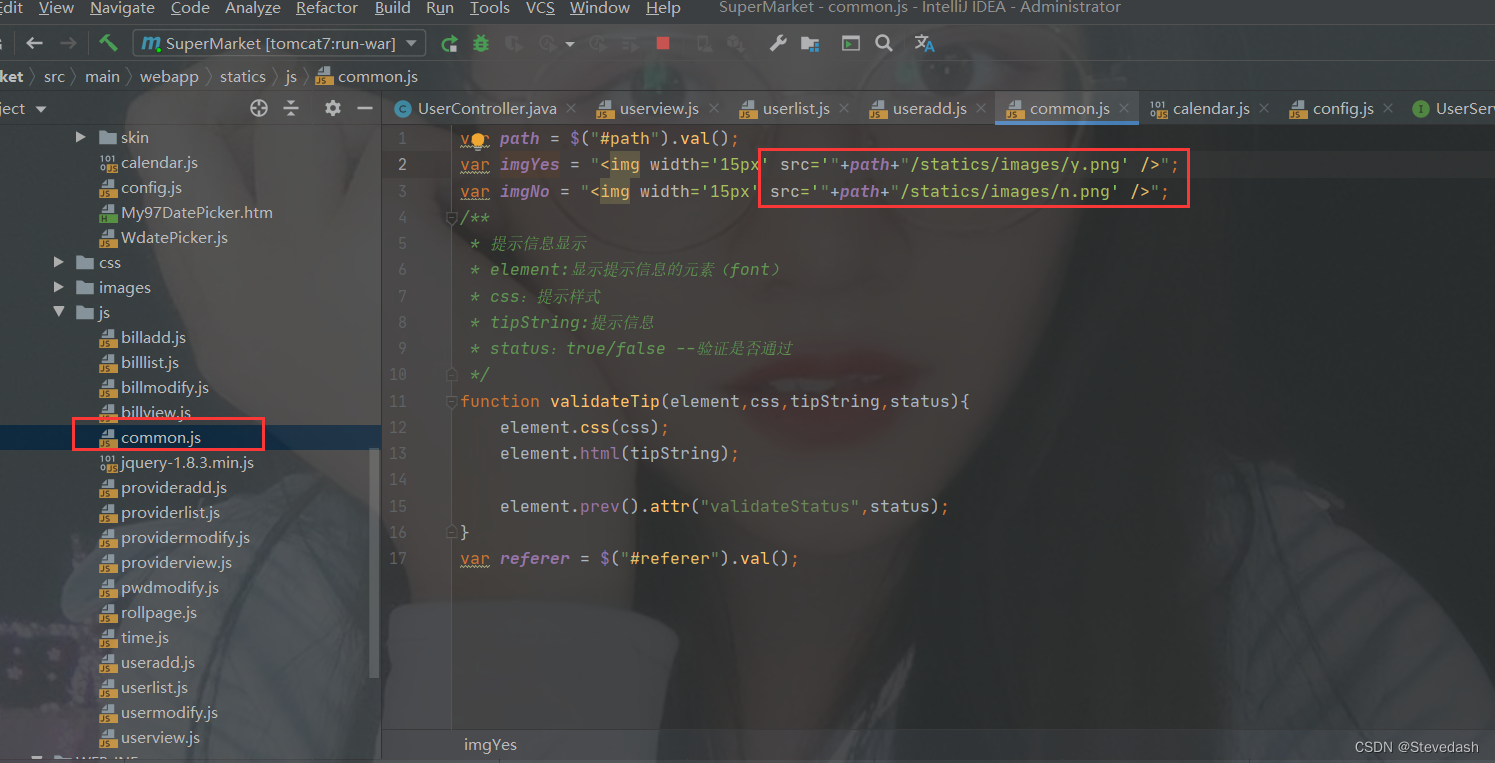Click the Forward navigation arrow
Viewport: 1495px width, 763px height.
(x=68, y=43)
